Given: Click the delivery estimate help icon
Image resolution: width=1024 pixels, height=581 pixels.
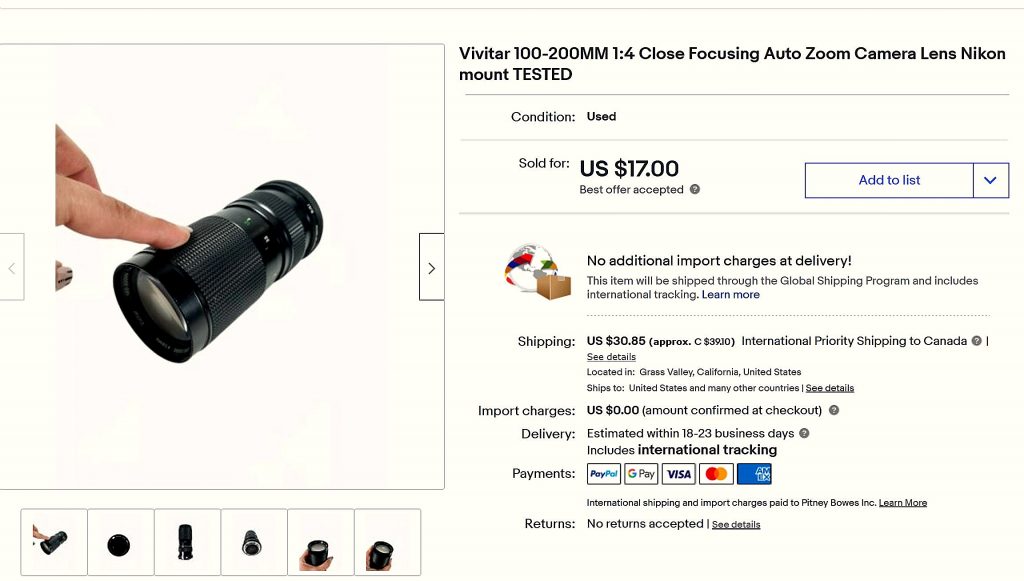Looking at the screenshot, I should pyautogui.click(x=804, y=433).
